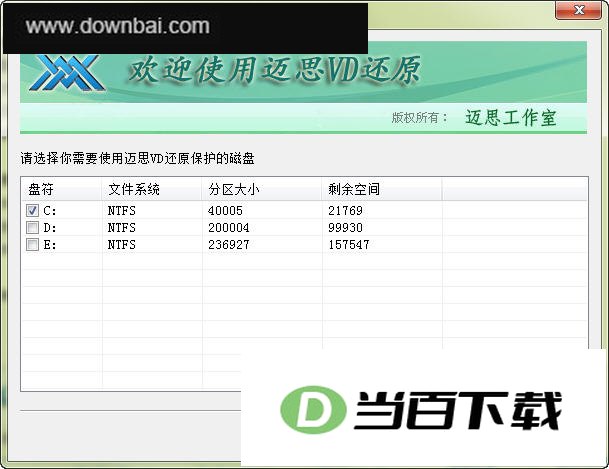
Task: Click the C: drive letter label
Action: click(x=50, y=211)
